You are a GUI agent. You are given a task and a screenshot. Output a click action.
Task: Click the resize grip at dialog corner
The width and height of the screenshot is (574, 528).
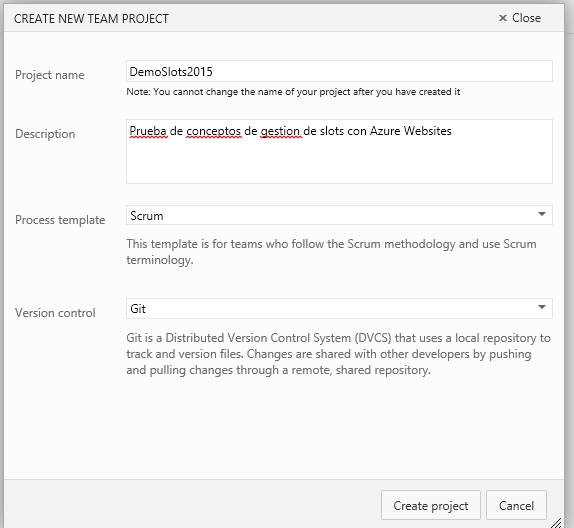[x=556, y=523]
